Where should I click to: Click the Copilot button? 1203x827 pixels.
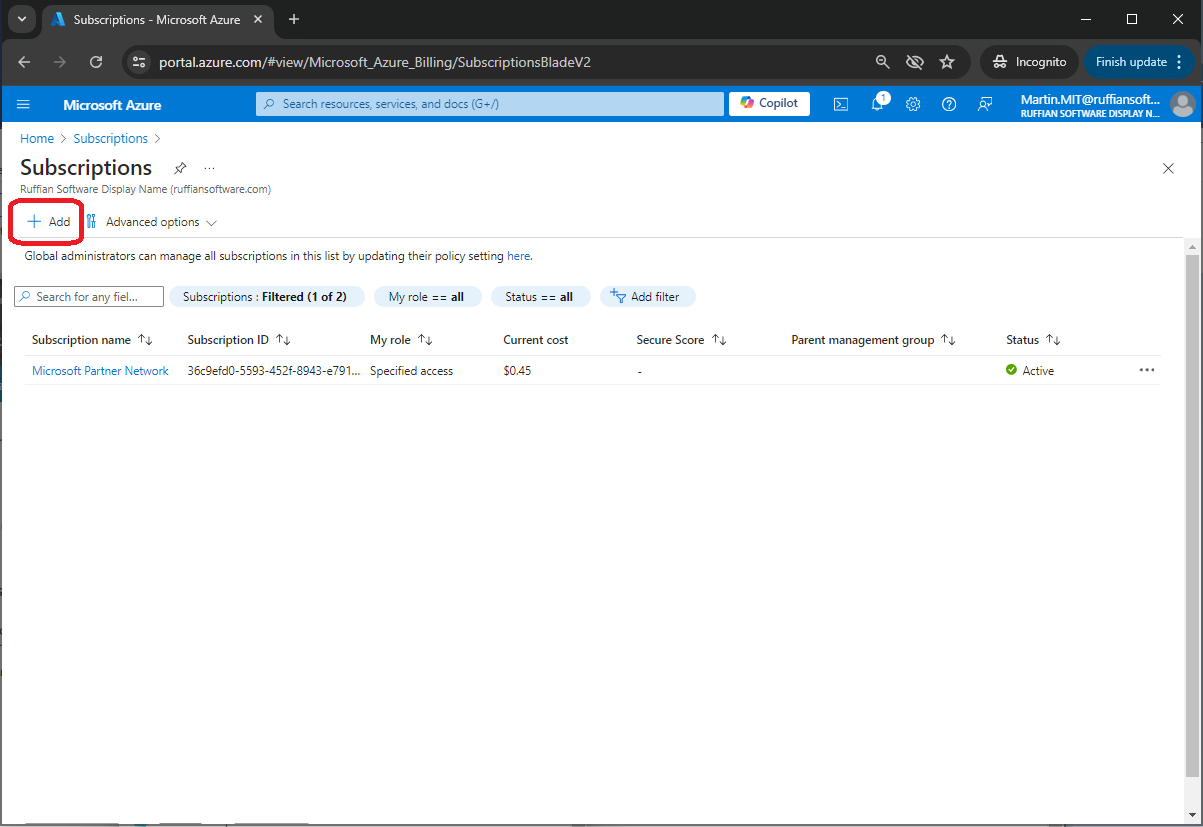tap(769, 103)
